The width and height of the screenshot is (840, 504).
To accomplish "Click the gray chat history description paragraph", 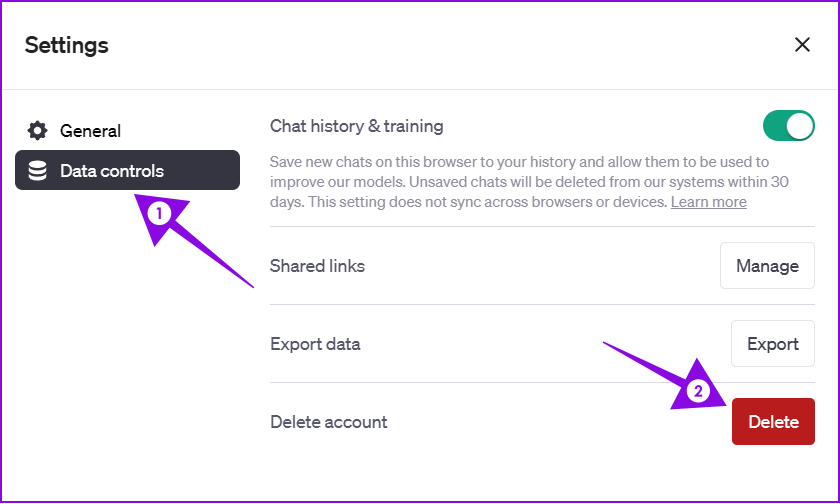I will [529, 182].
